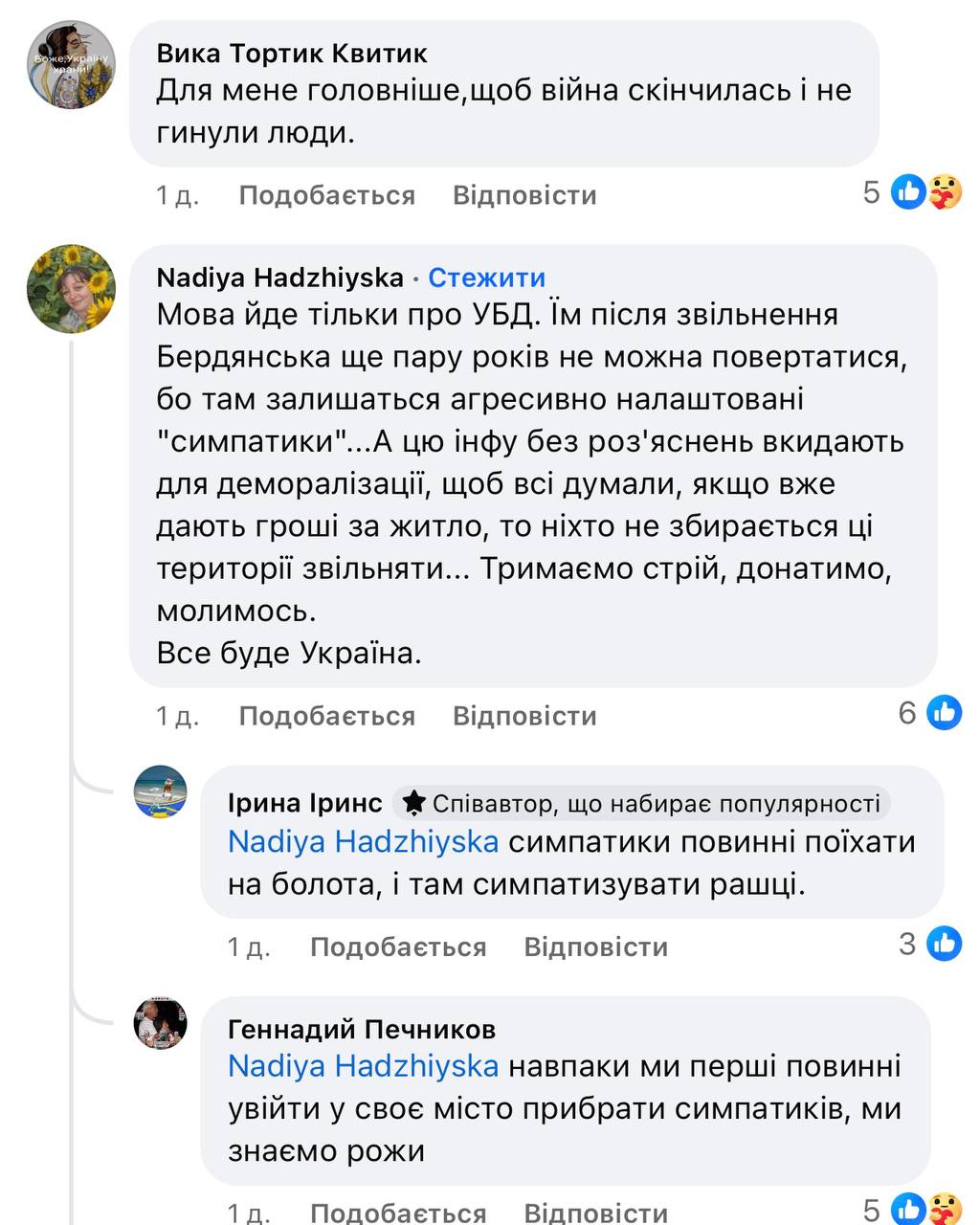Reply to Вика Тортик Квитик's comment
The height and width of the screenshot is (1225, 980).
click(x=524, y=195)
